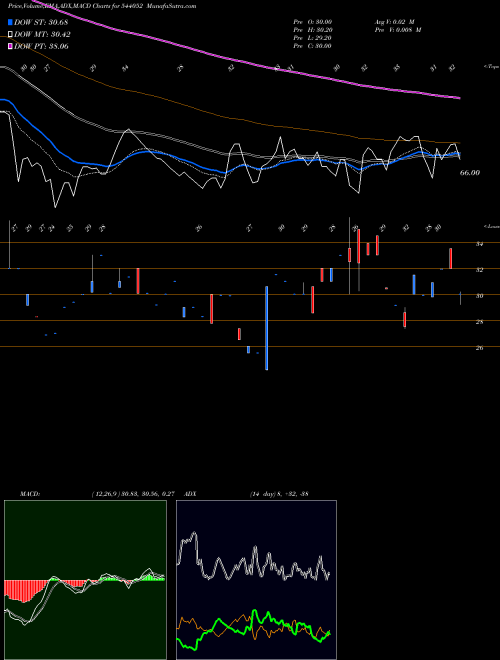Click the 'MACD:' panel heading
The width and height of the screenshot is (500, 660).
(x=29, y=494)
